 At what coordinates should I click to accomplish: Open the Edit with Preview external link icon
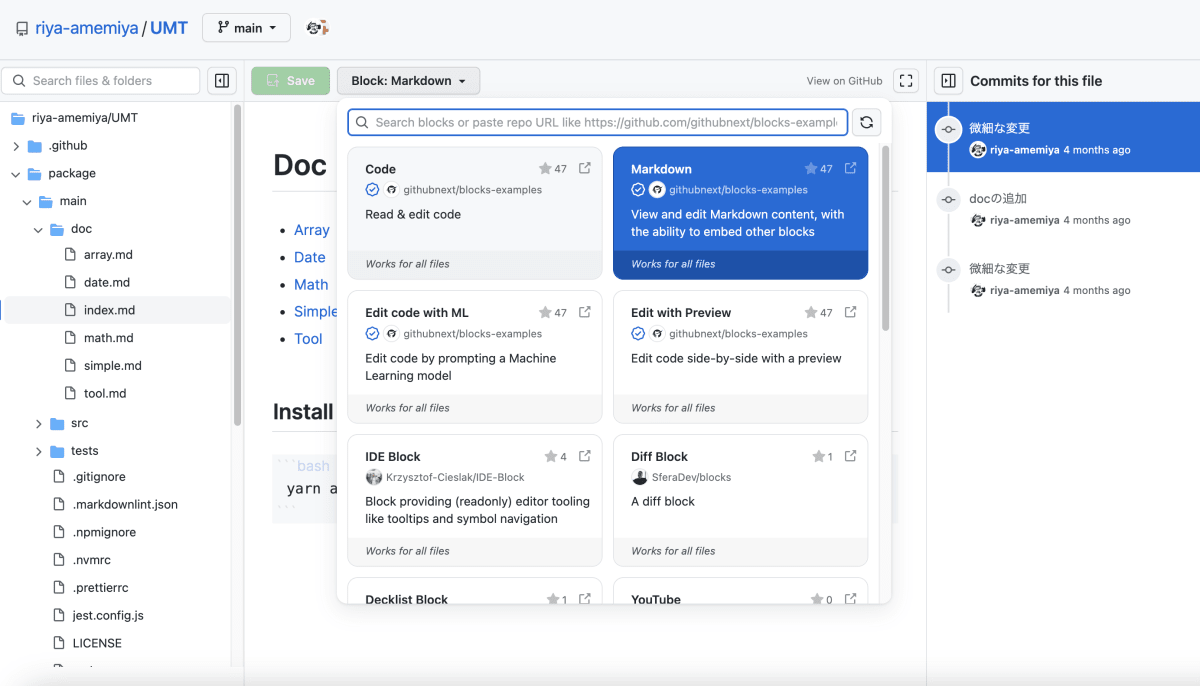click(850, 312)
